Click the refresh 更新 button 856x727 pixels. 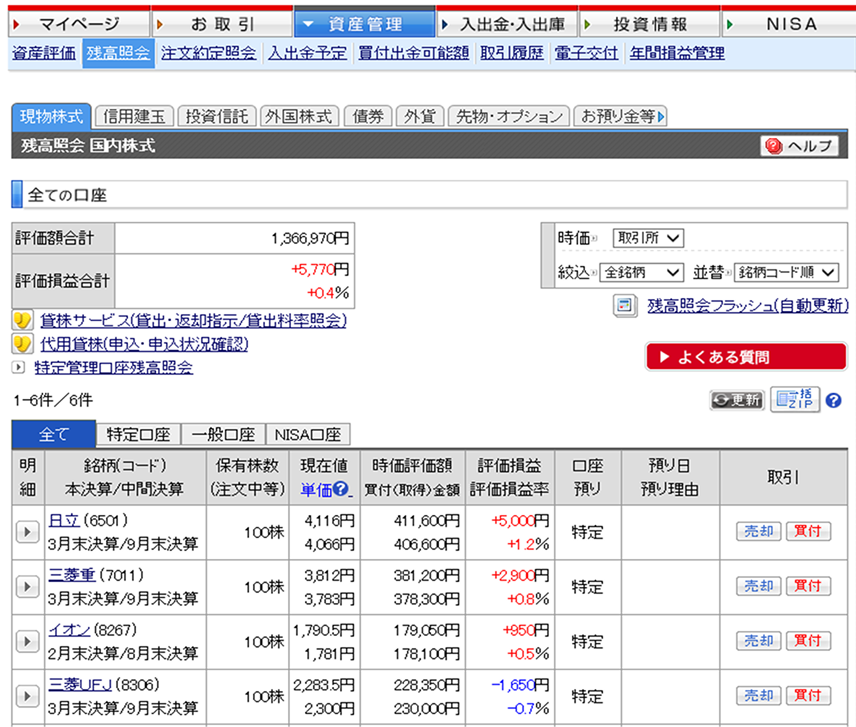737,401
